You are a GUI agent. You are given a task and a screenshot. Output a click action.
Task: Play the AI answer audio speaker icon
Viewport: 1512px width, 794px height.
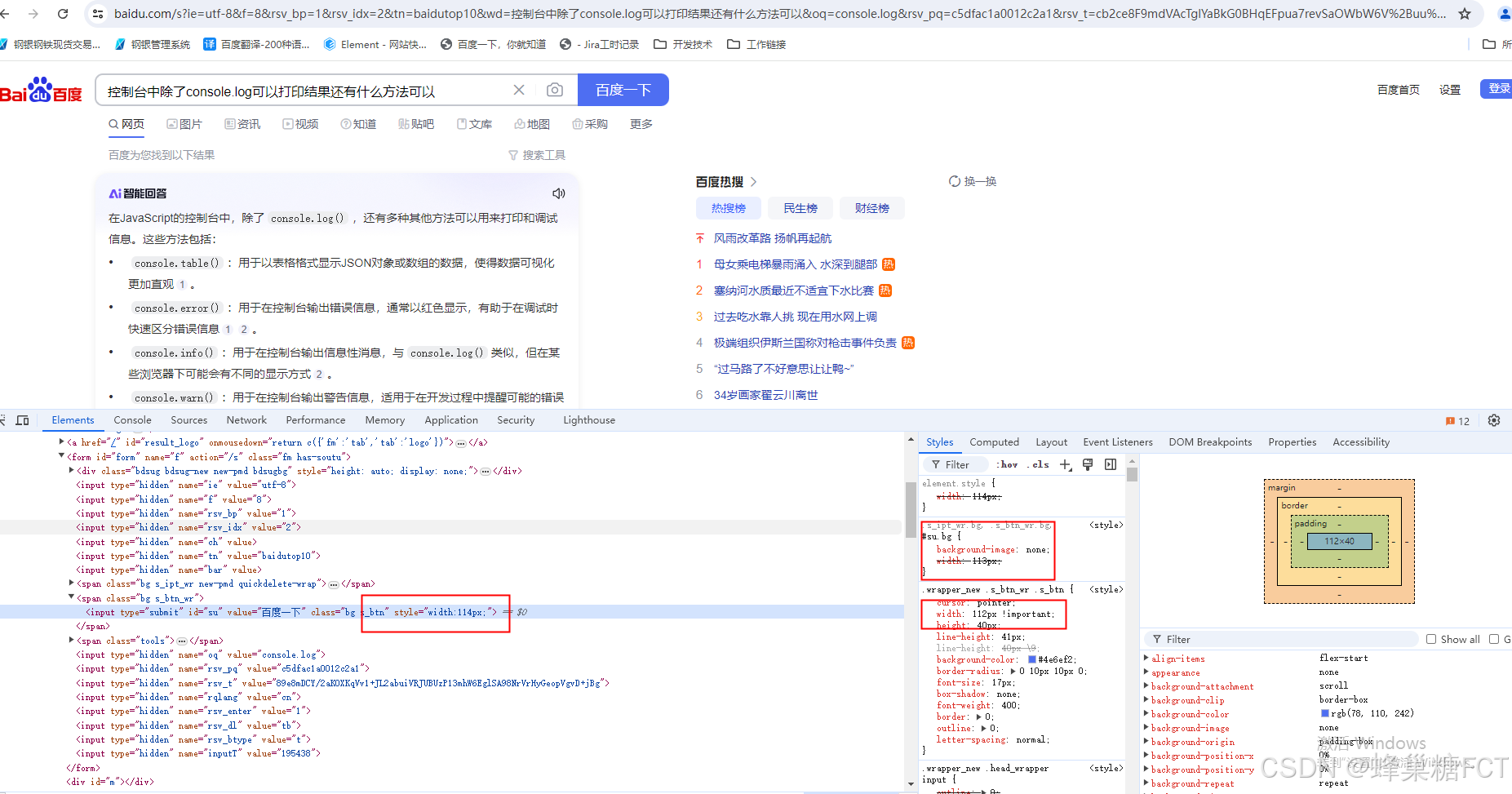[559, 193]
